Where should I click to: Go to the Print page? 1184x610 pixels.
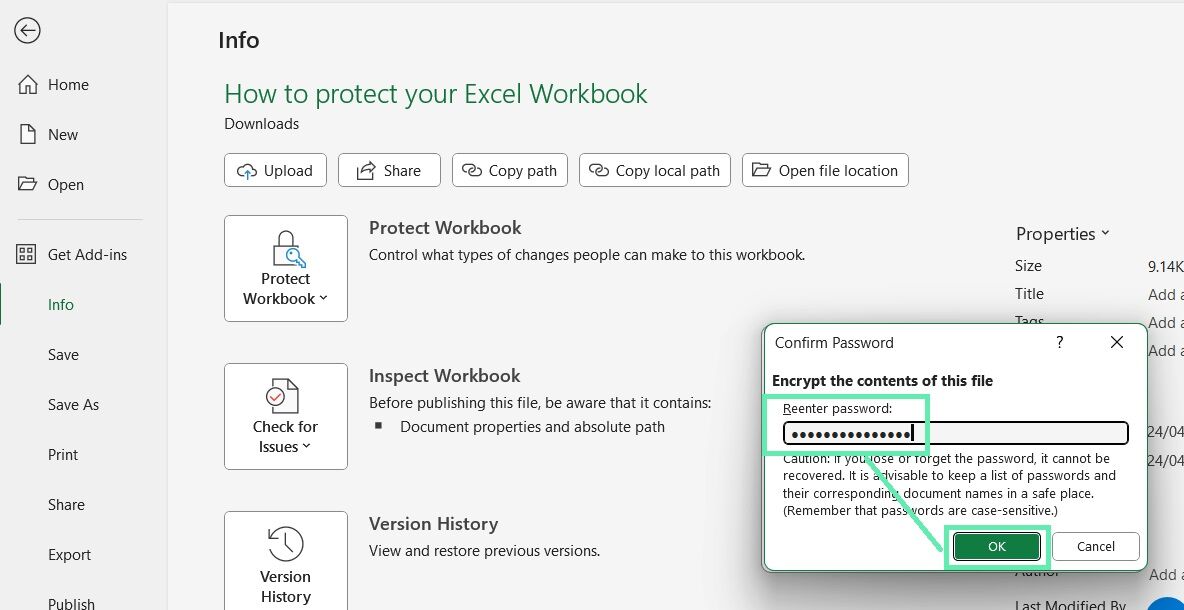coord(63,454)
